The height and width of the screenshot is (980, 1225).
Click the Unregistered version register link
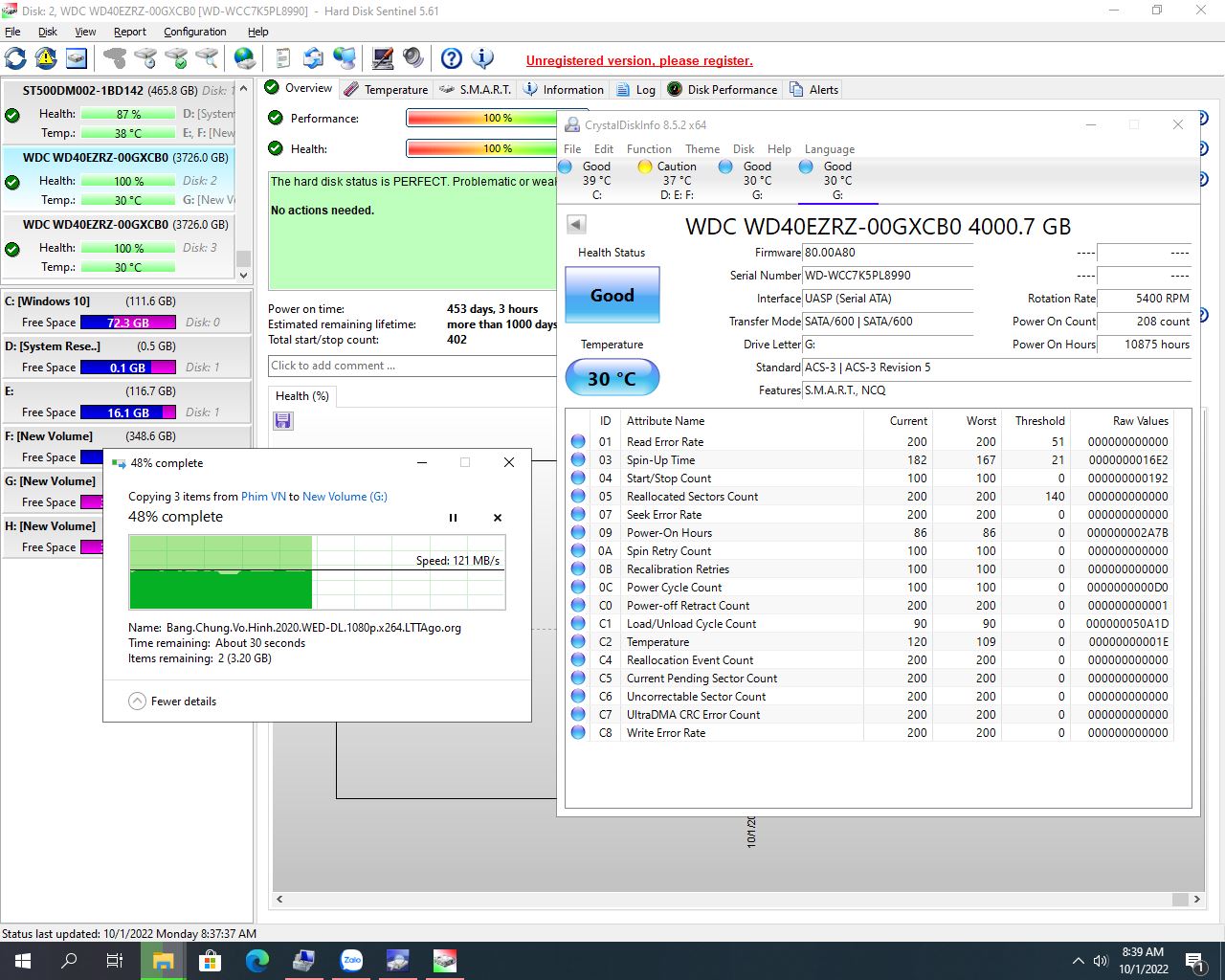coord(639,60)
